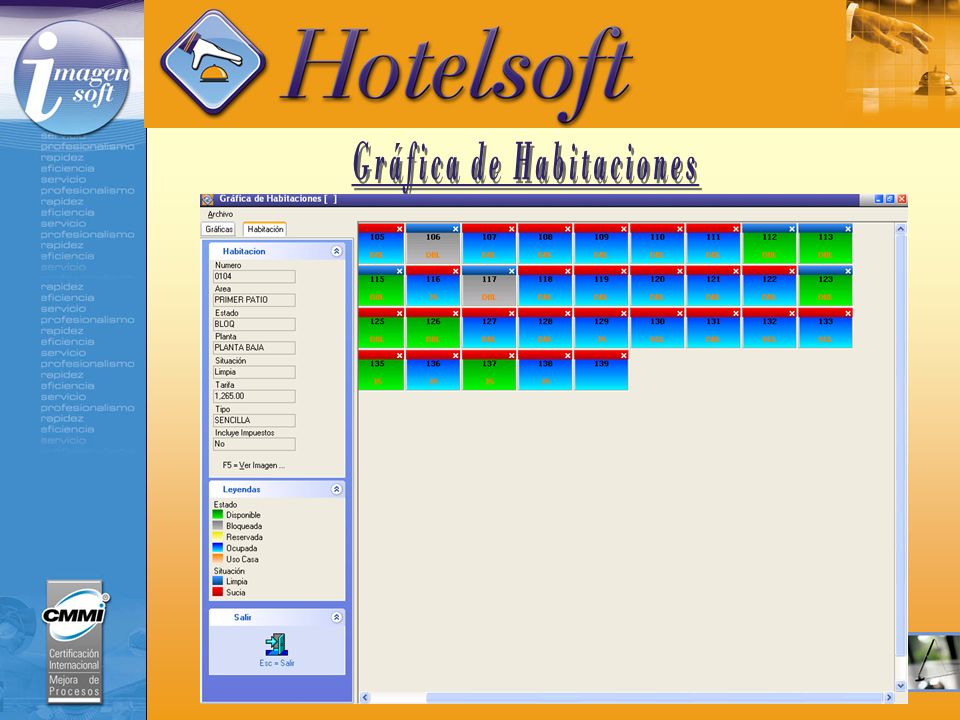Click the exit door icon above Esc = Salir
The height and width of the screenshot is (720, 960).
coord(277,644)
